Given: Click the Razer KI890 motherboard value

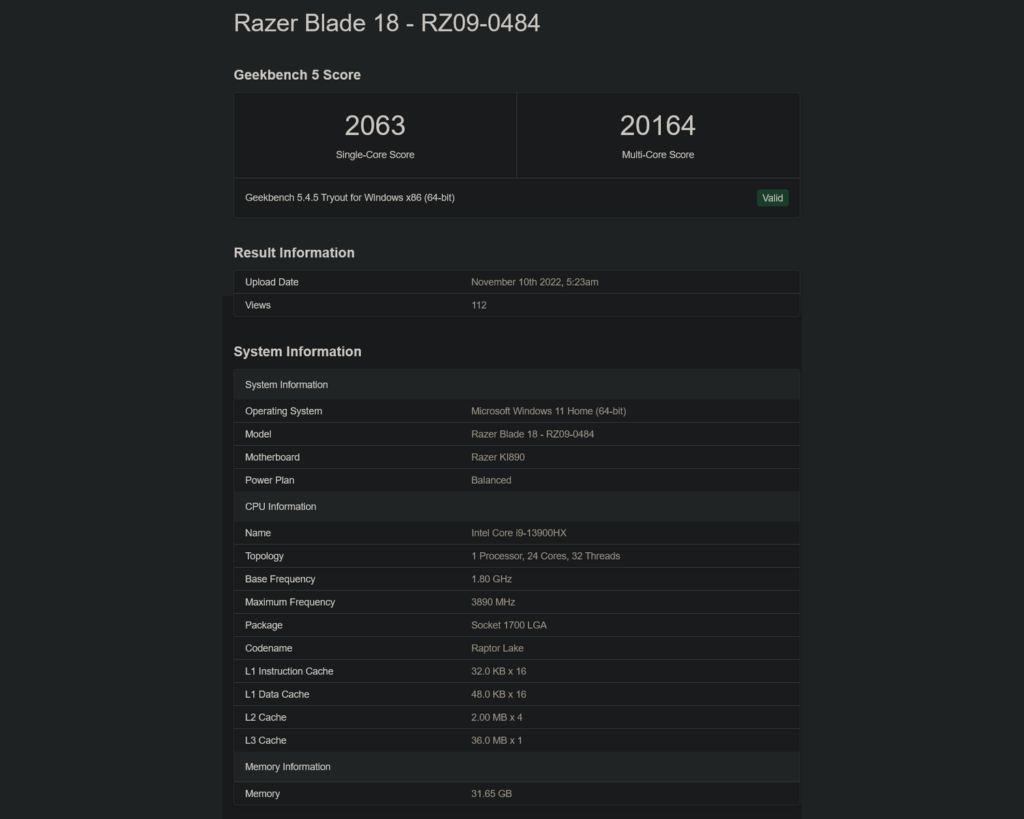Looking at the screenshot, I should point(498,457).
